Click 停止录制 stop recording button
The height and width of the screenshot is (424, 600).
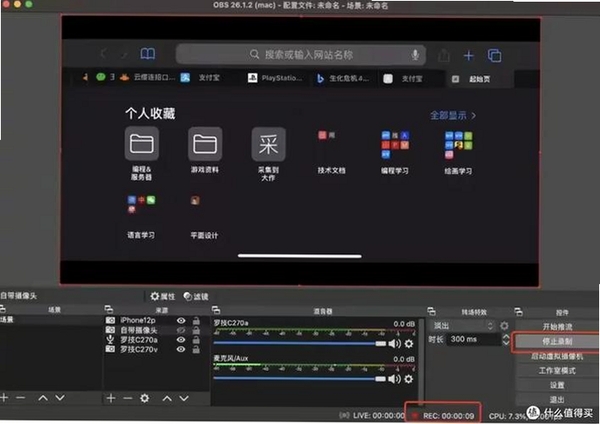(557, 341)
